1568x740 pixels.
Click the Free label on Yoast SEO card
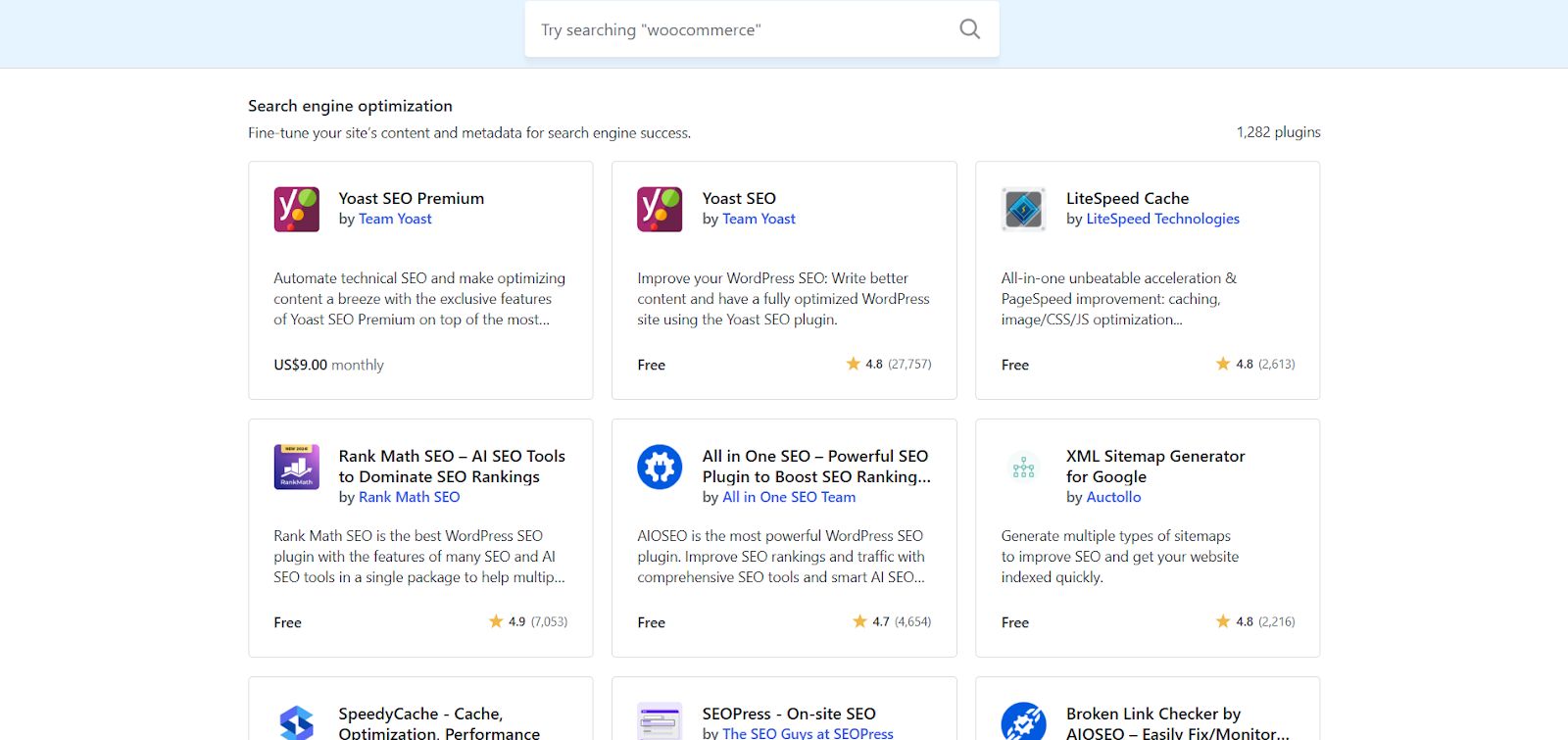pyautogui.click(x=651, y=365)
